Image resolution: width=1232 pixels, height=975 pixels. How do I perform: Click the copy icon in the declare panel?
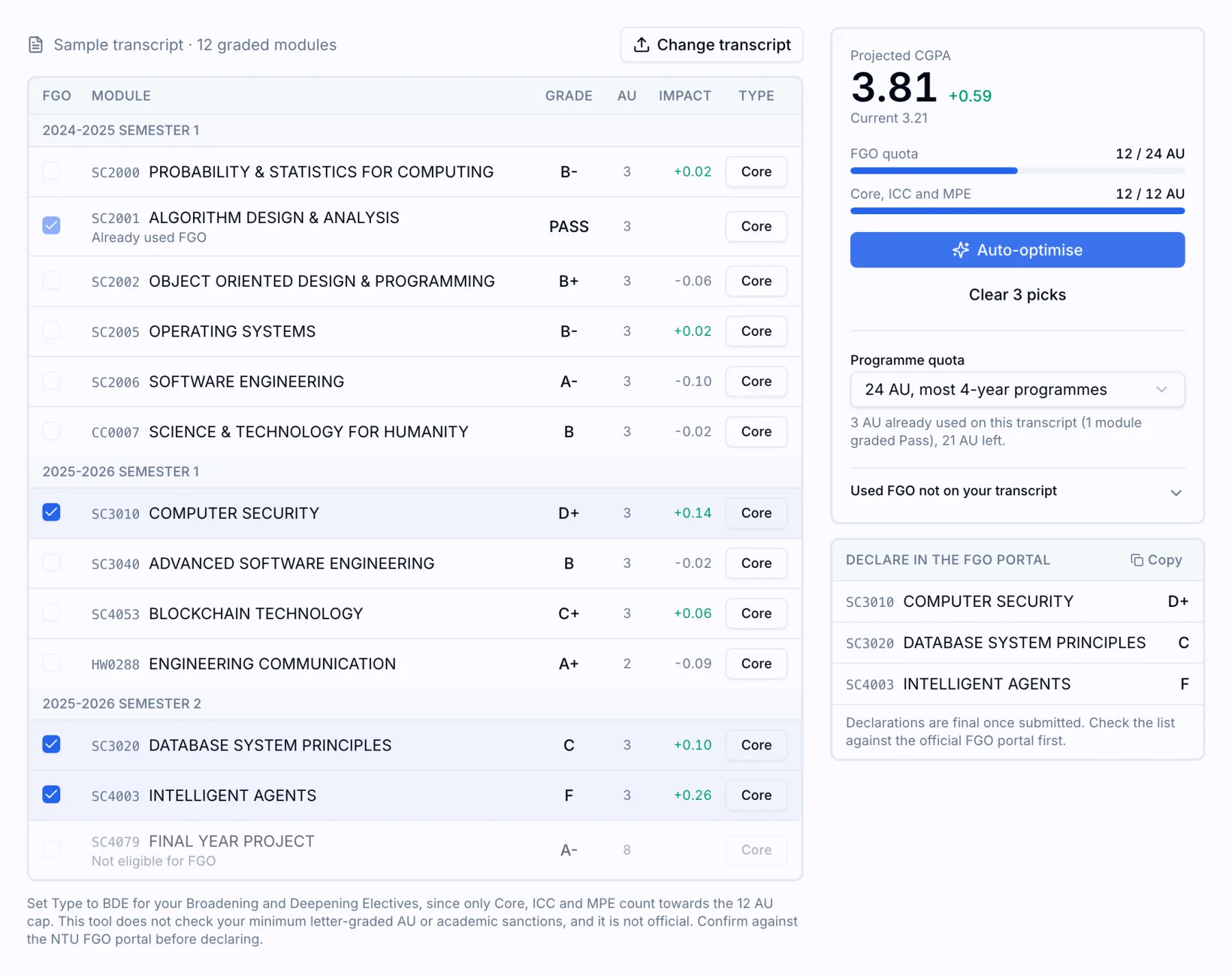tap(1137, 560)
